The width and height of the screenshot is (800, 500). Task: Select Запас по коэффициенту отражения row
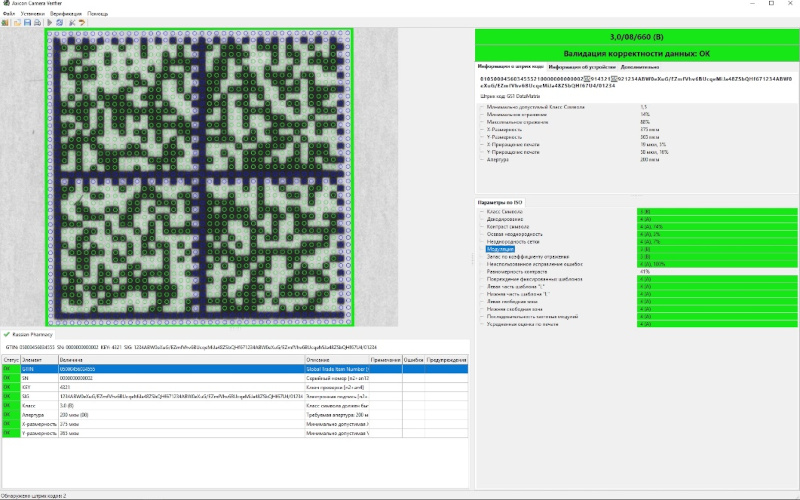pyautogui.click(x=638, y=257)
